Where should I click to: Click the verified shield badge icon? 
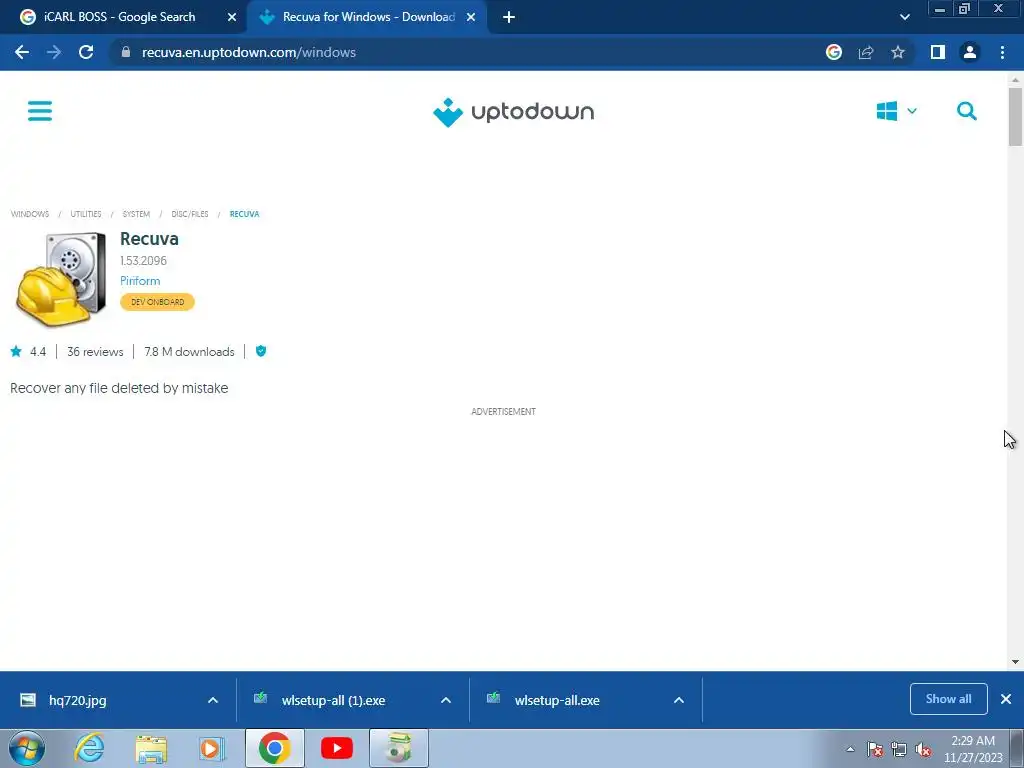pos(261,351)
